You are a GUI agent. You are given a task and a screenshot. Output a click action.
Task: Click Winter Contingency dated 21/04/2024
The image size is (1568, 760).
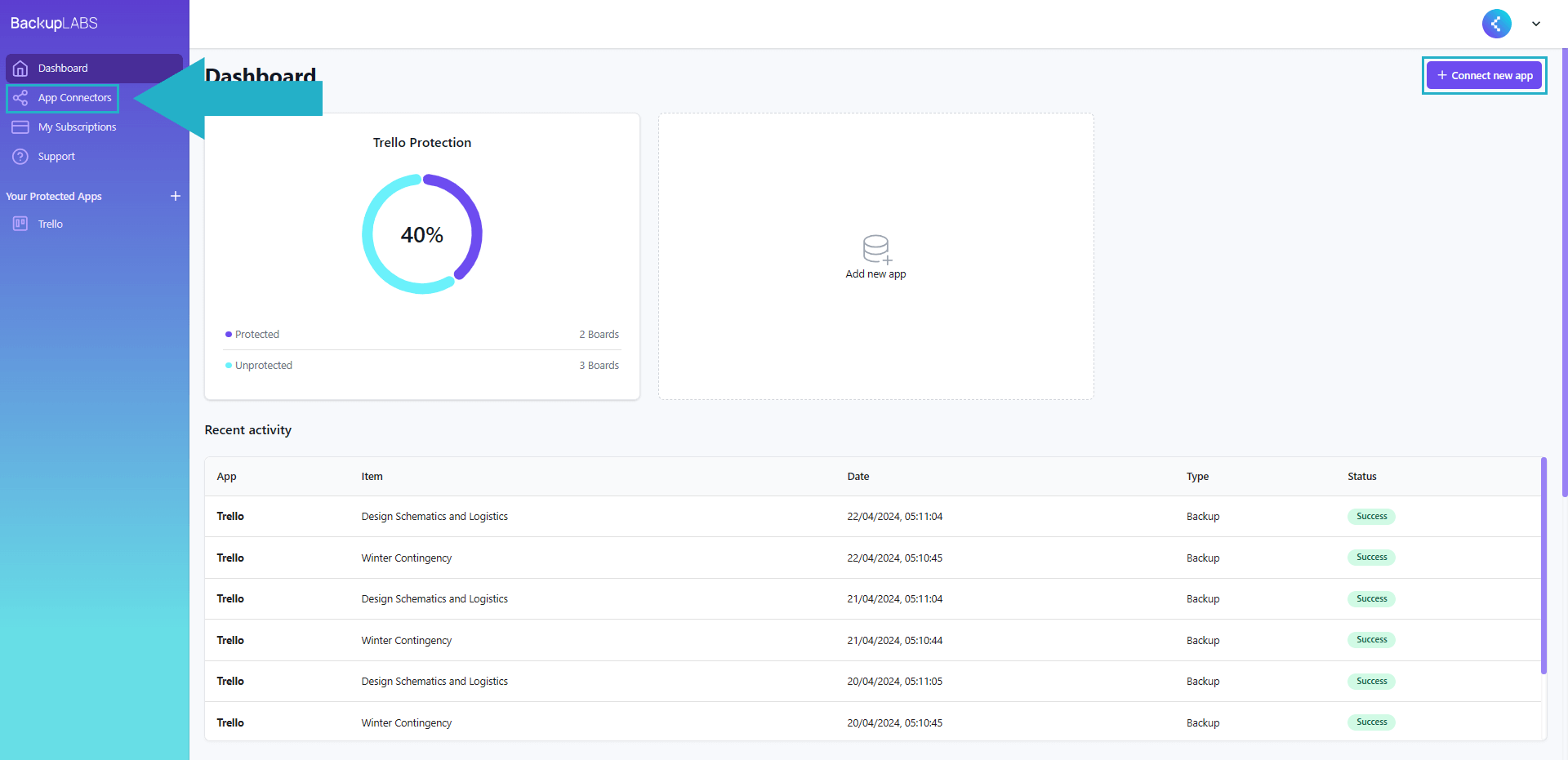pos(406,641)
